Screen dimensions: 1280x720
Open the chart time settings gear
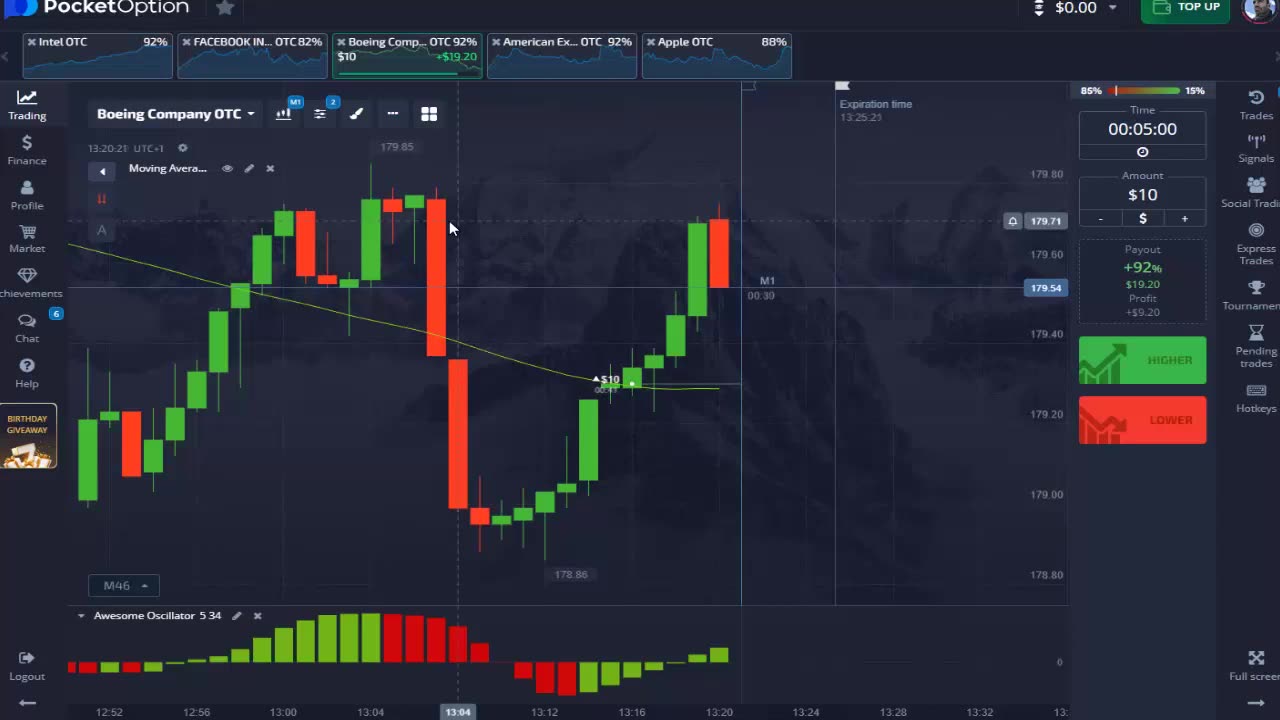(182, 148)
